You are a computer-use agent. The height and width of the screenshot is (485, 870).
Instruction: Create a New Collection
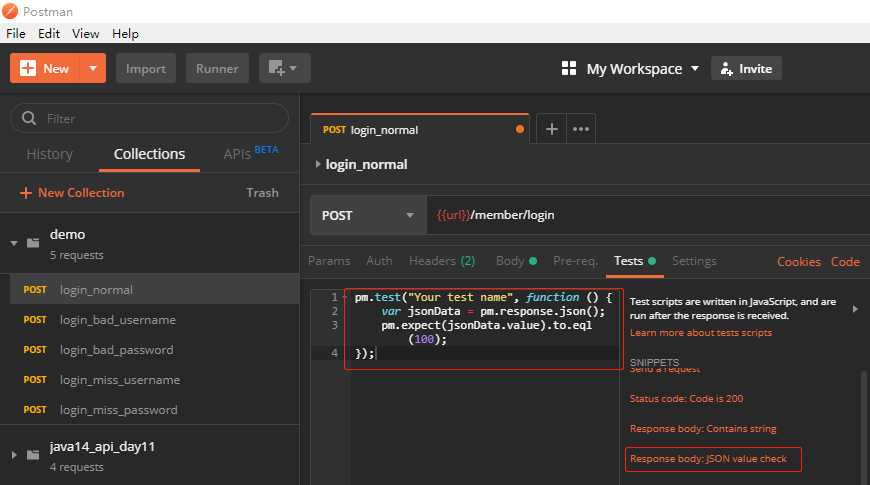72,193
